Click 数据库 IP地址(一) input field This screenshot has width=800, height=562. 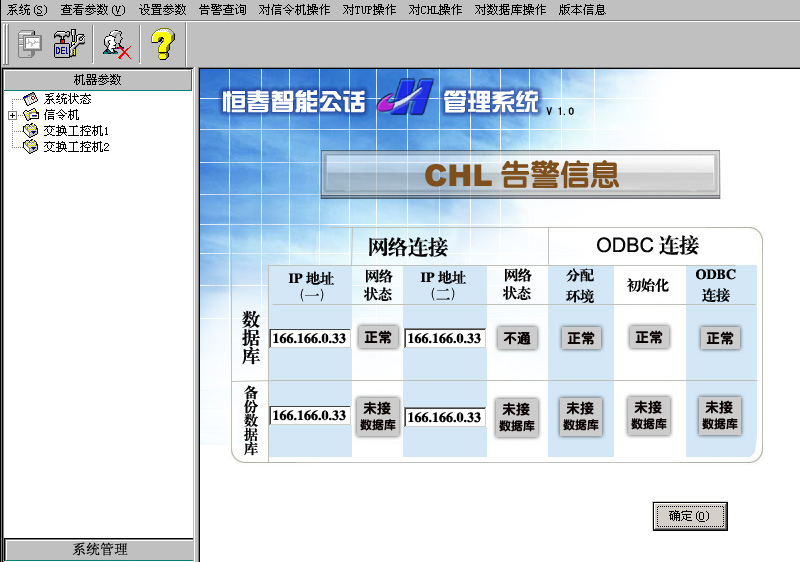tap(310, 338)
